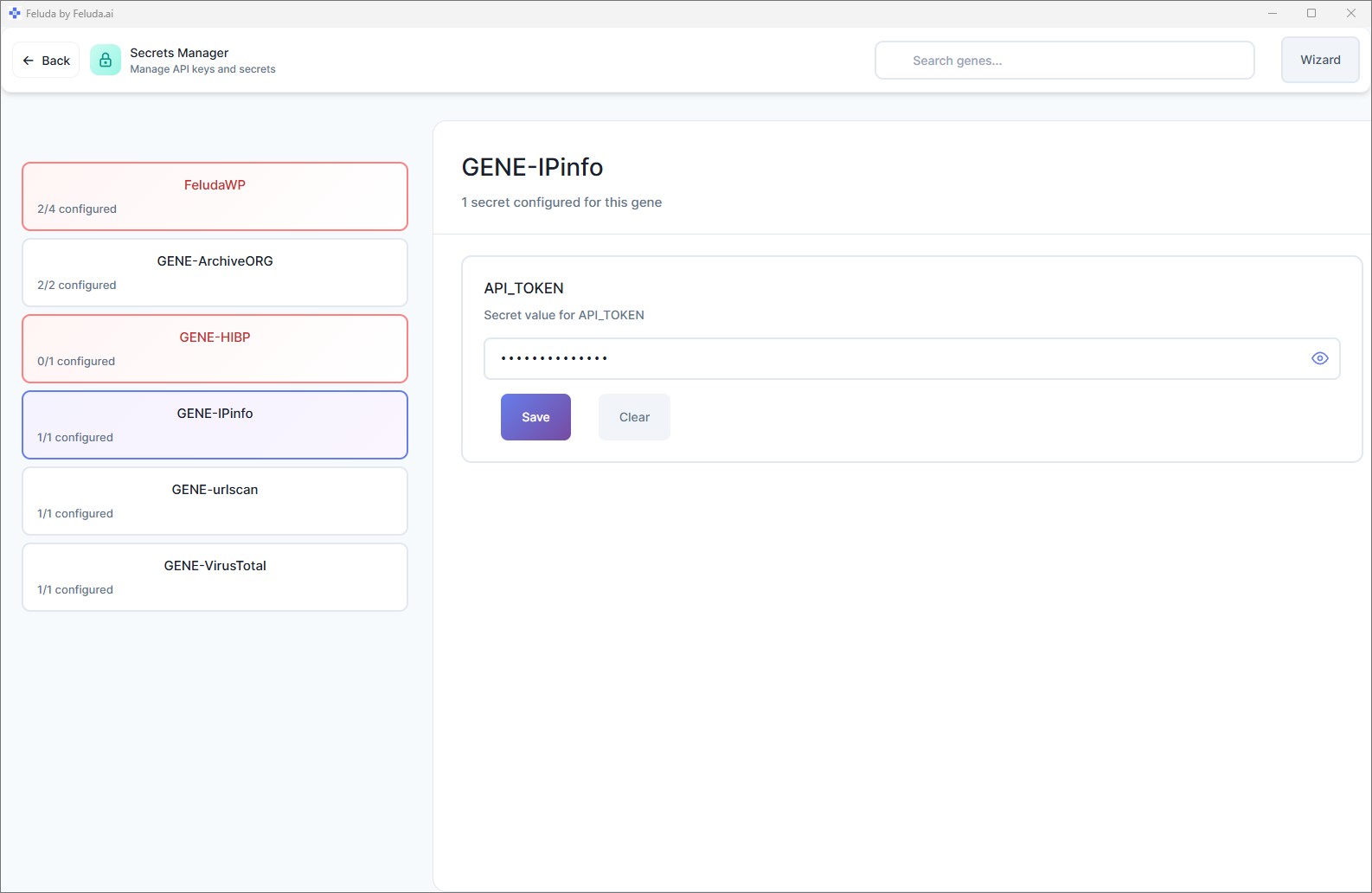The image size is (1372, 893).
Task: Select the FeludaWP gene card
Action: coord(215,196)
